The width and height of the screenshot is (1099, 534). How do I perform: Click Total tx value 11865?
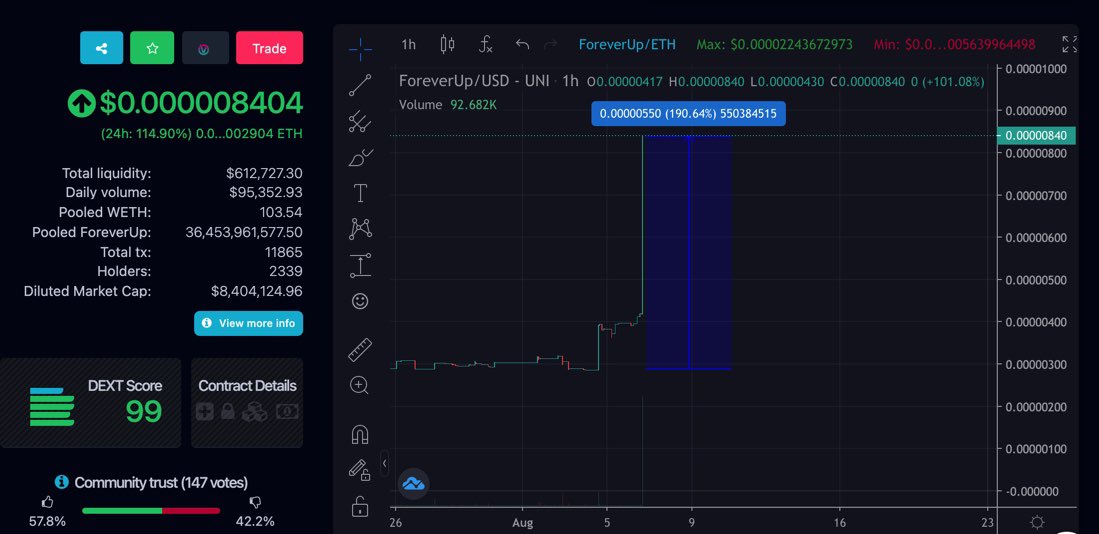[284, 252]
